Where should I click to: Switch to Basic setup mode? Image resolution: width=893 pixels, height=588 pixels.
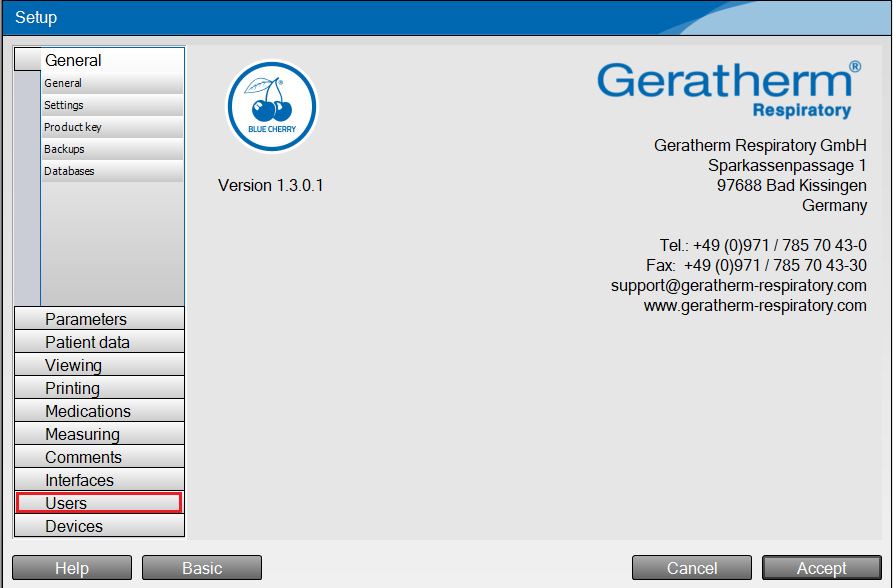coord(202,568)
